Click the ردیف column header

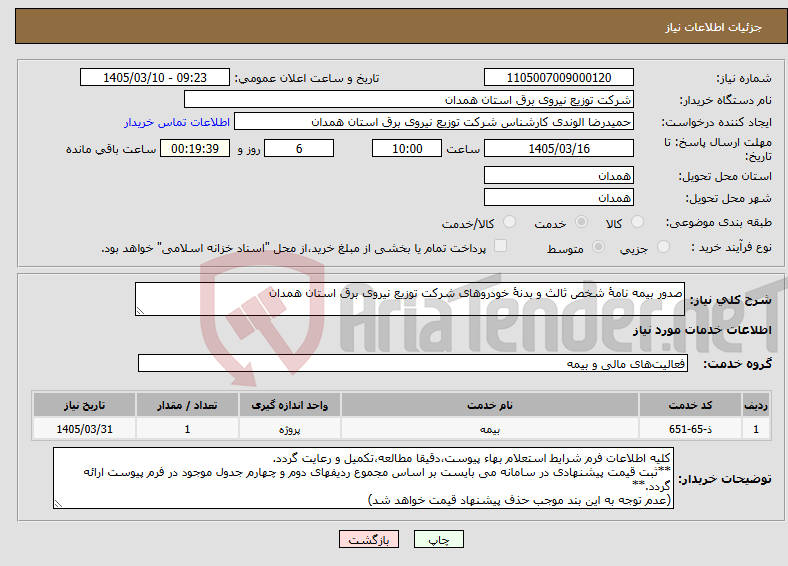[756, 405]
